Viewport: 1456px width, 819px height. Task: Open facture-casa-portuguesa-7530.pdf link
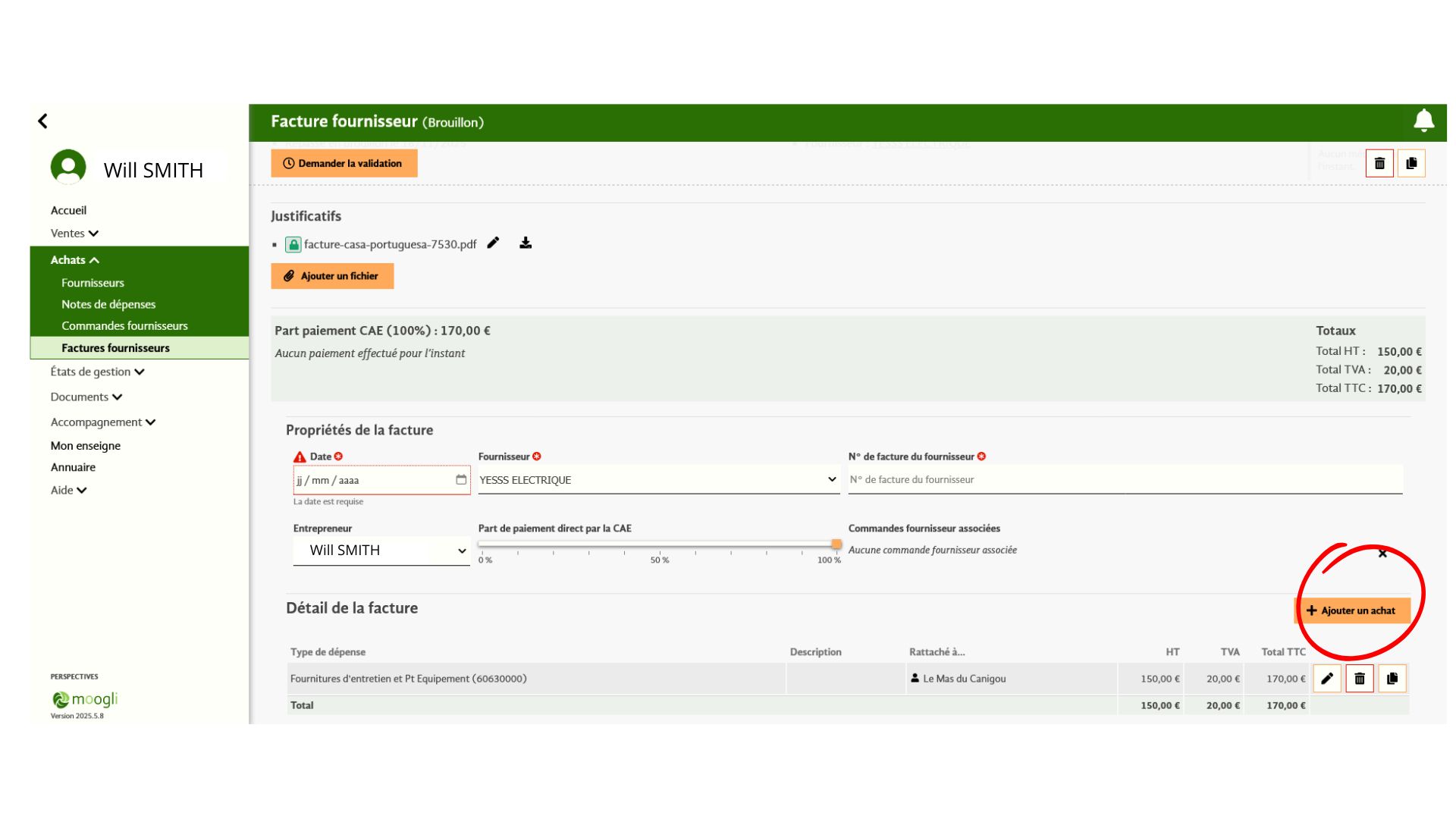pyautogui.click(x=390, y=244)
